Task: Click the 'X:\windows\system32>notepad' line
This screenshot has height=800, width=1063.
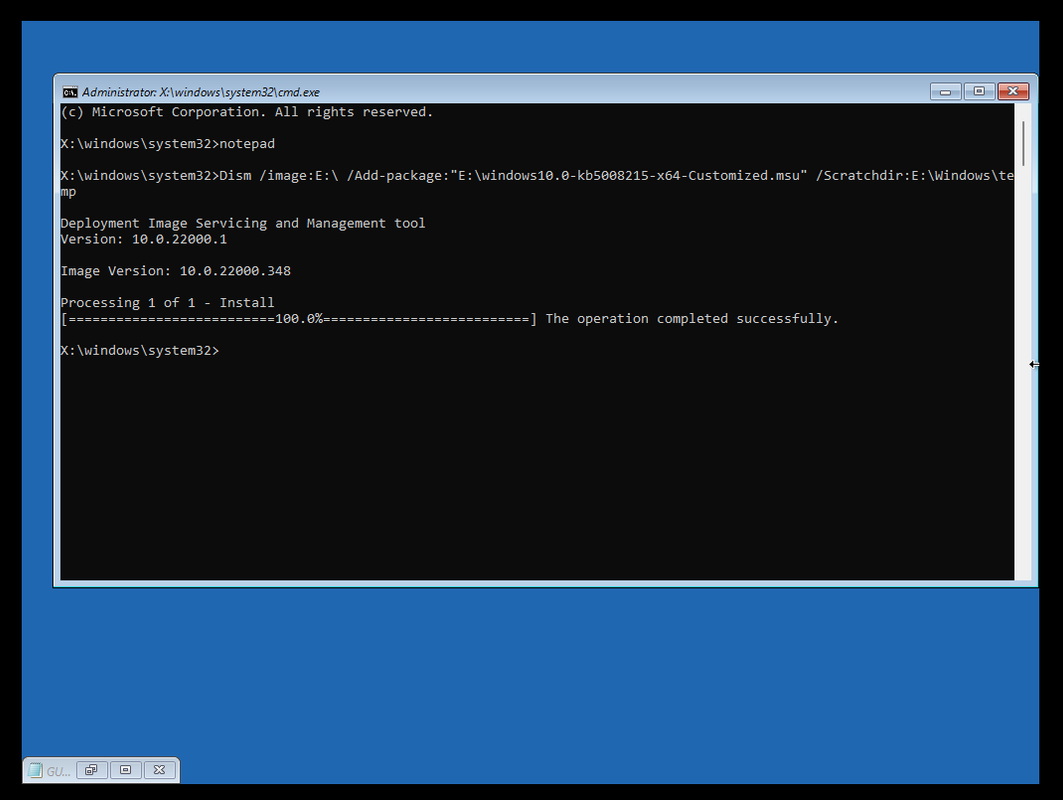Action: [167, 144]
